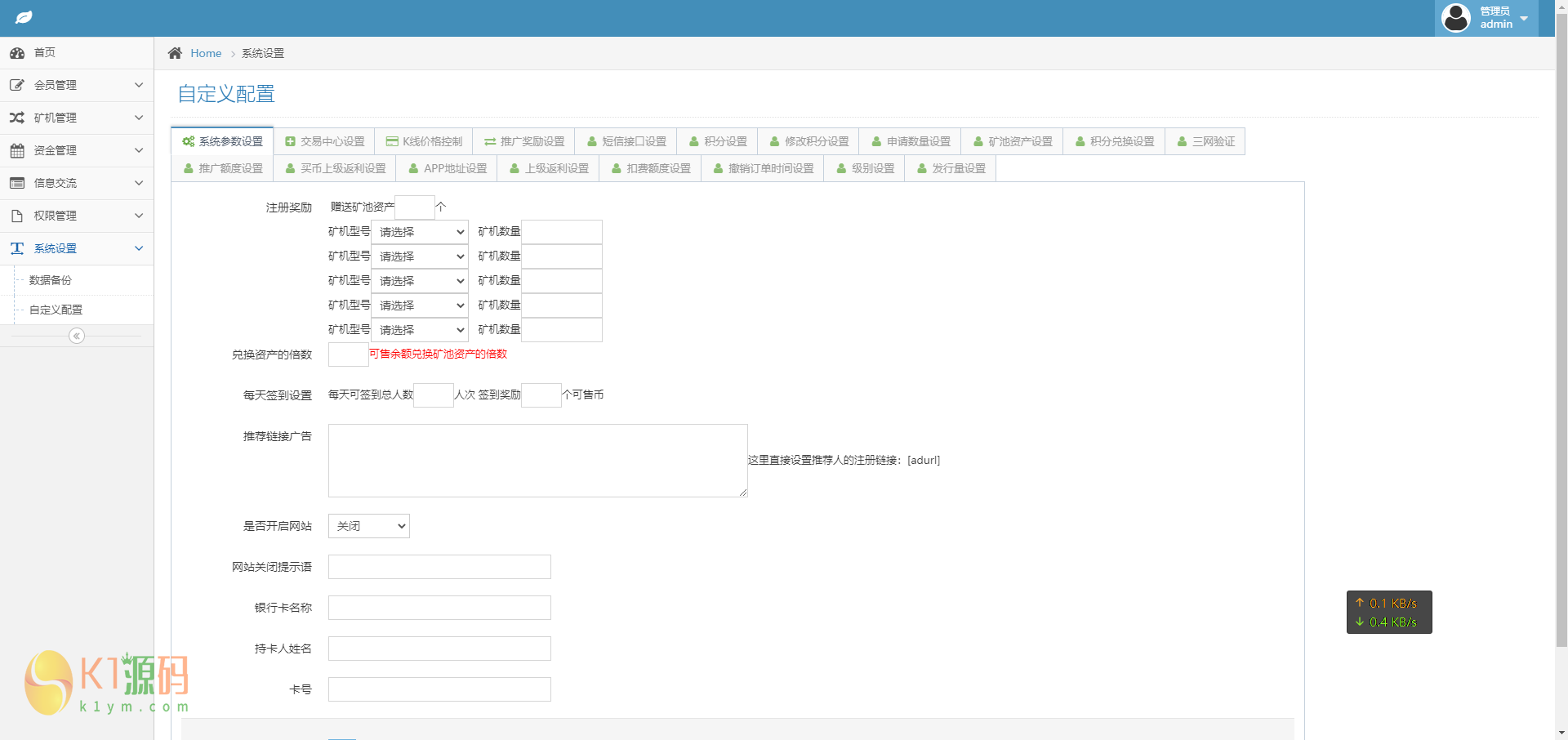Open the Home breadcrumb link
Image resolution: width=1568 pixels, height=740 pixels.
pos(206,53)
